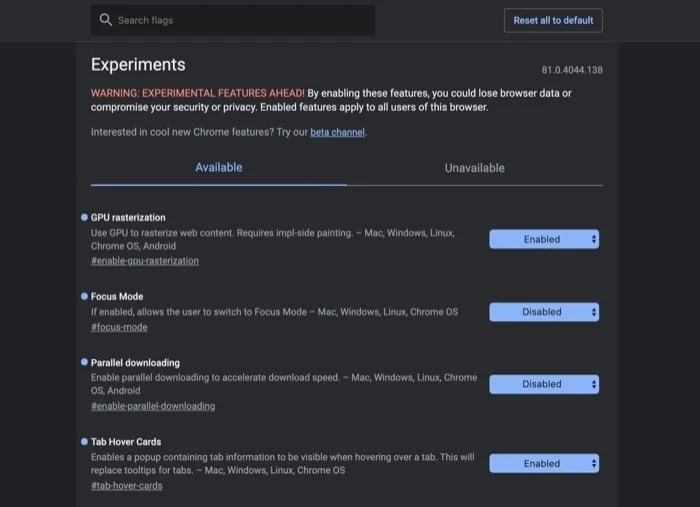Switch to the Unavailable tab
This screenshot has width=700, height=507.
click(x=474, y=168)
